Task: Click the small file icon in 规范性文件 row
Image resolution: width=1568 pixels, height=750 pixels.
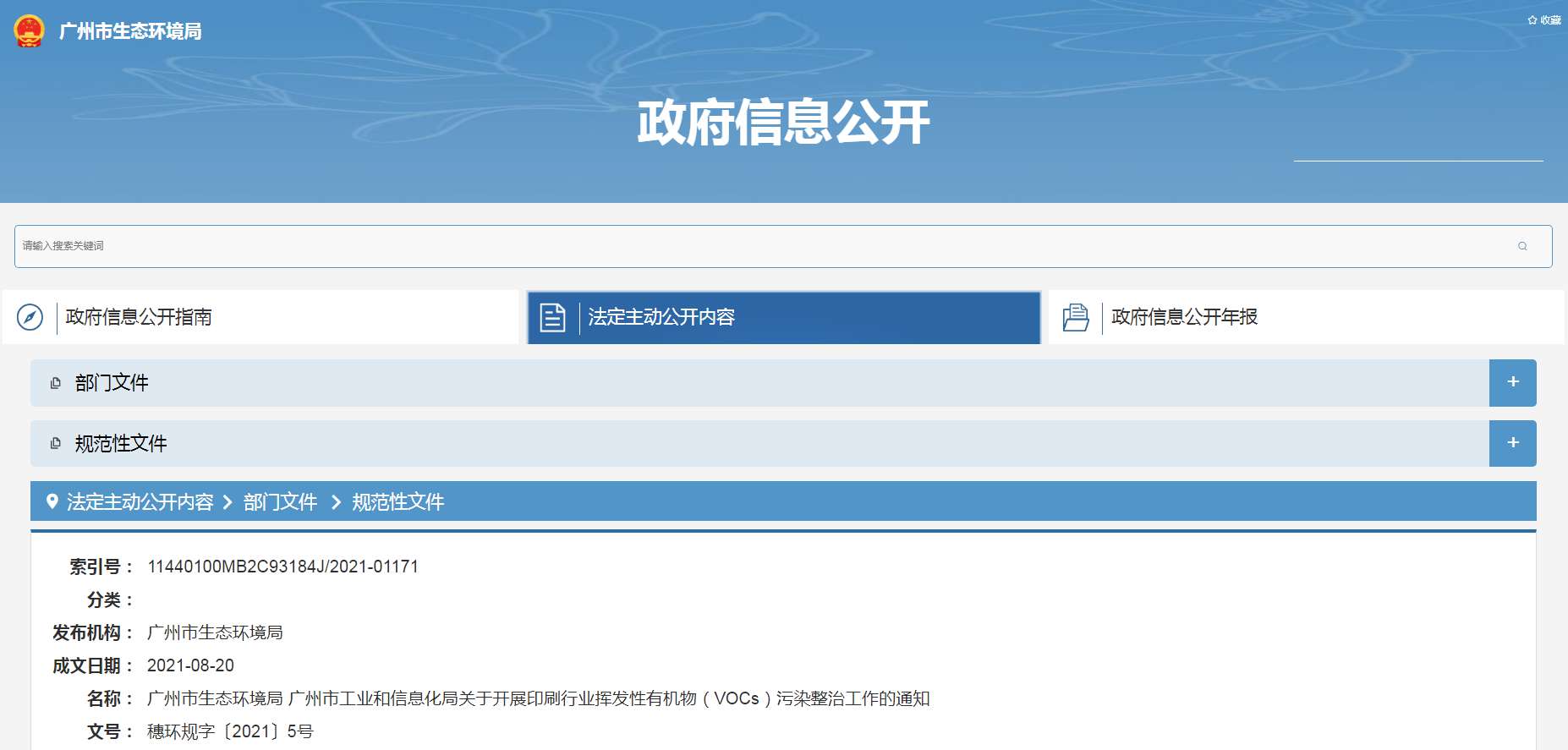Action: pos(56,444)
